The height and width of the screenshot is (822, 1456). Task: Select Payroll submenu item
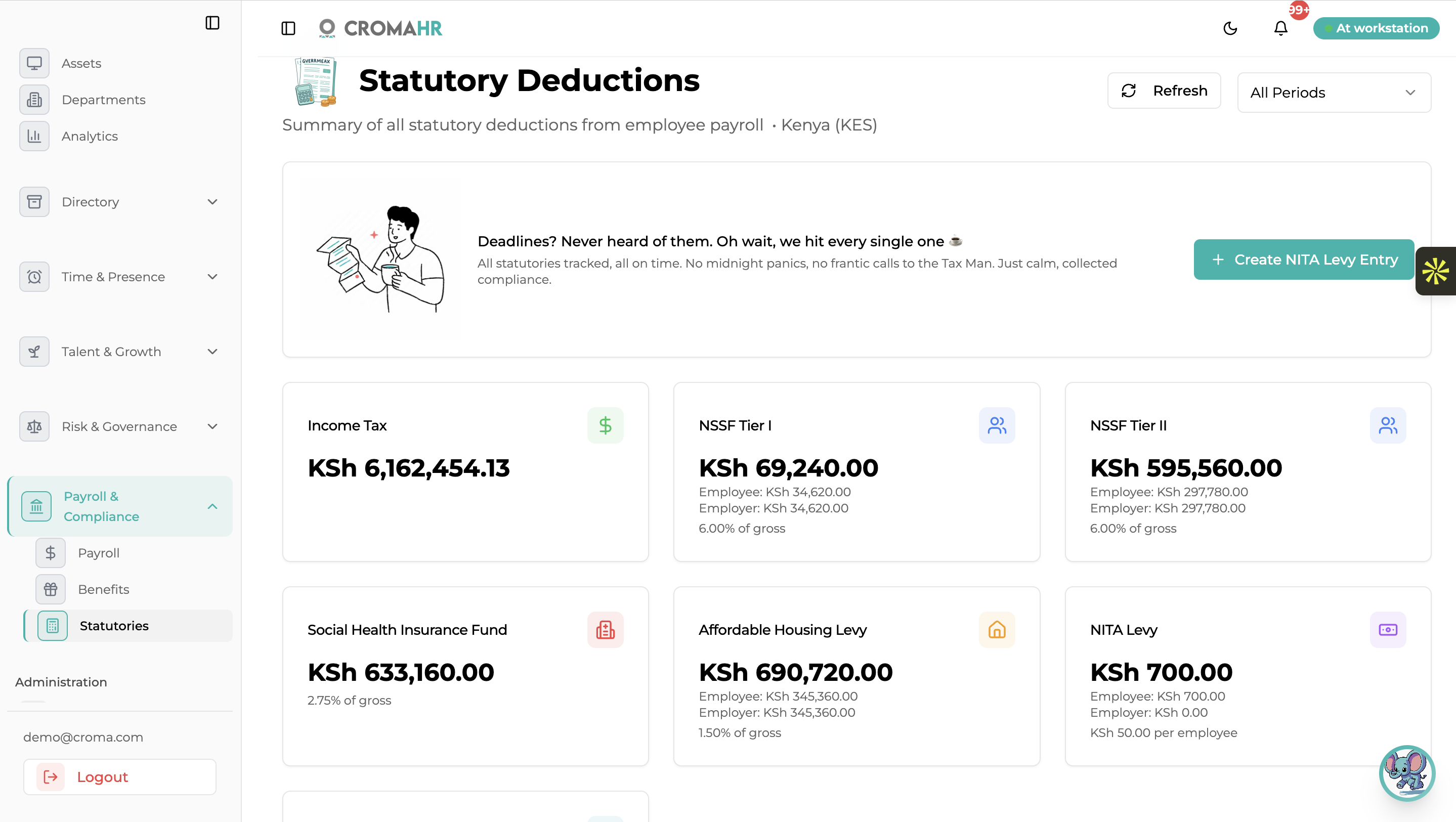tap(99, 553)
